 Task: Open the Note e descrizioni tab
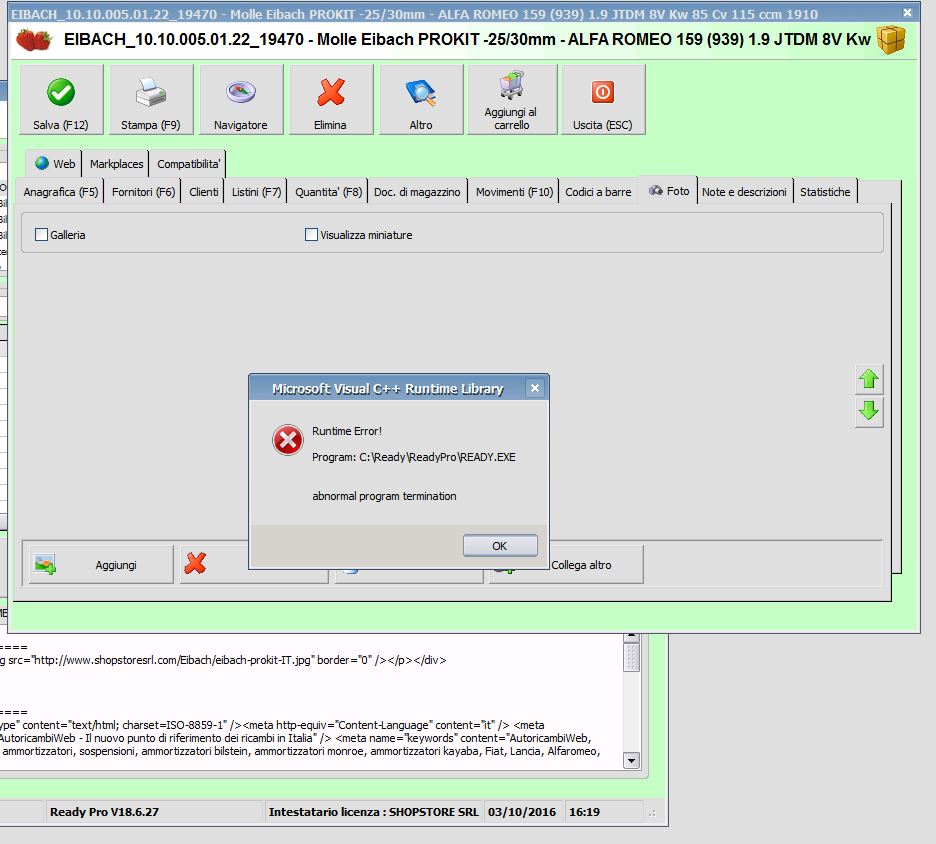pyautogui.click(x=744, y=192)
